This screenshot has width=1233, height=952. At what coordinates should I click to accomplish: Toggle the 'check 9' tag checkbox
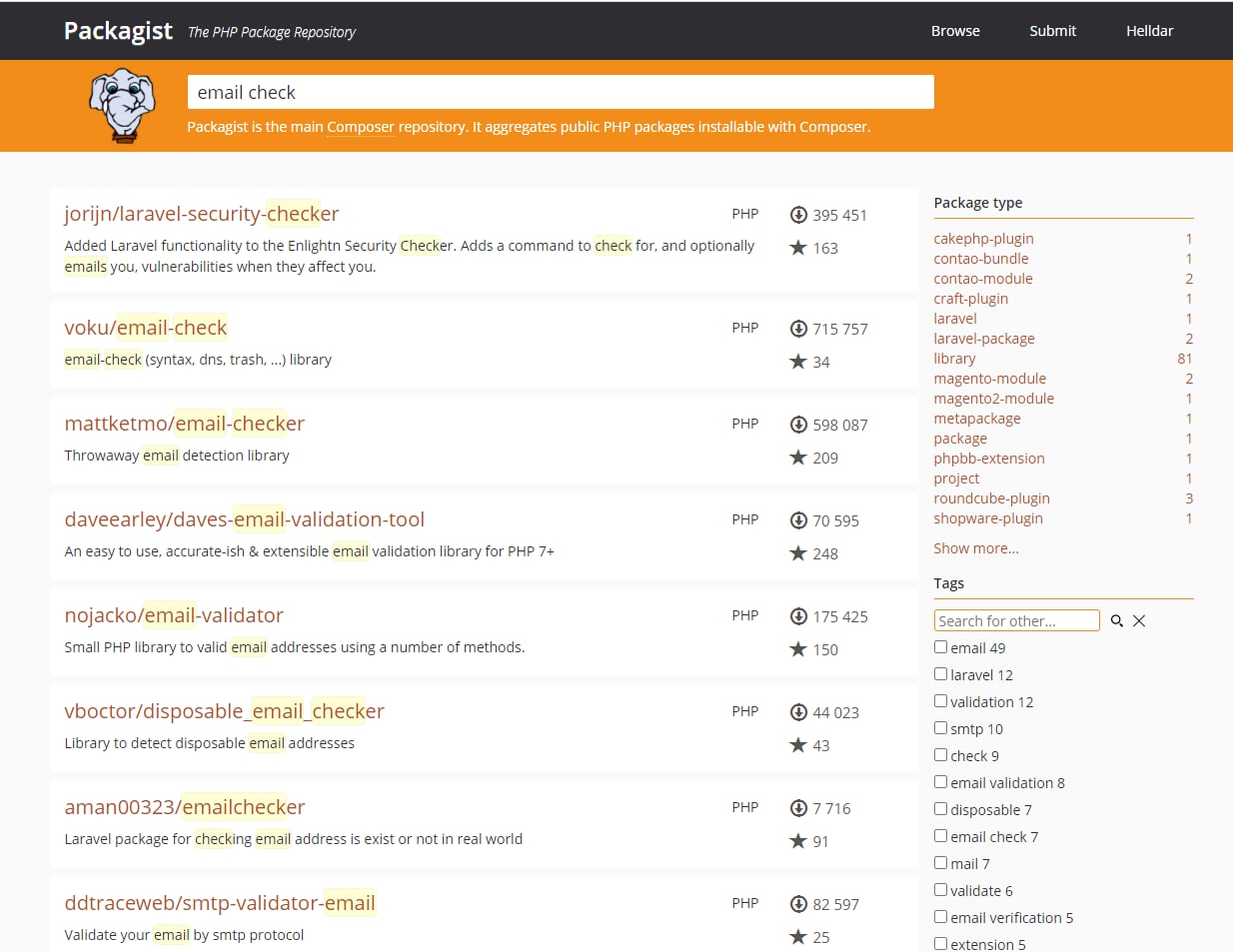click(940, 755)
